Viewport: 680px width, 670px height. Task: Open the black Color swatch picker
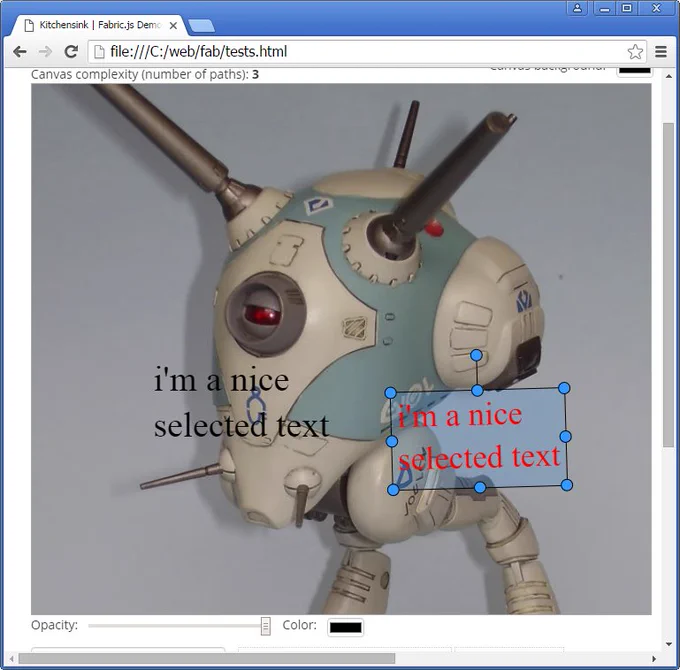pyautogui.click(x=345, y=627)
